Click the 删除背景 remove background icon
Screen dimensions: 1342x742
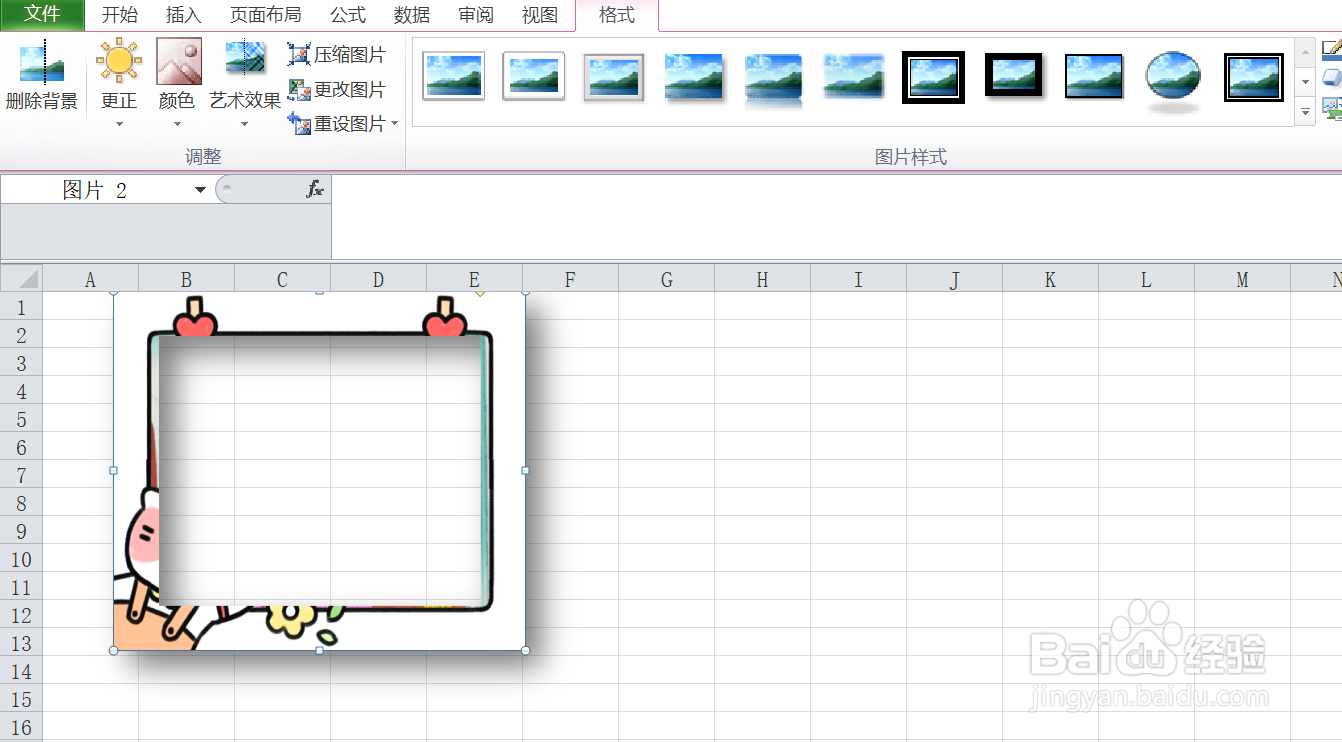click(x=42, y=63)
